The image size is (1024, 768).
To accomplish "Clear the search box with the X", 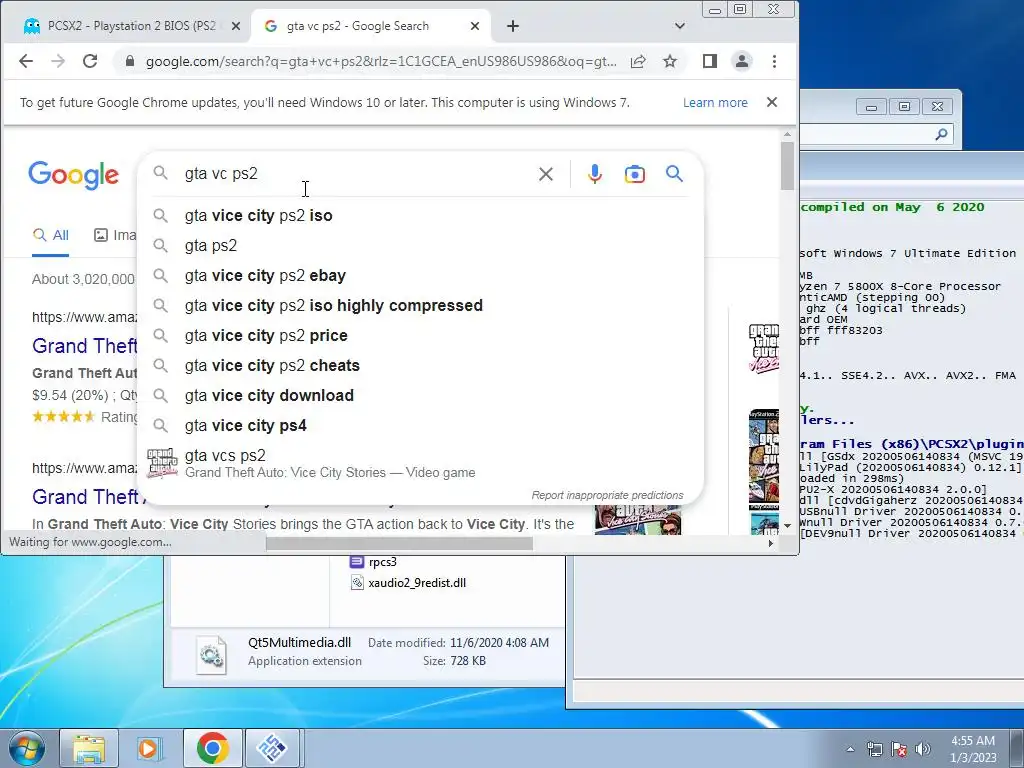I will (546, 174).
